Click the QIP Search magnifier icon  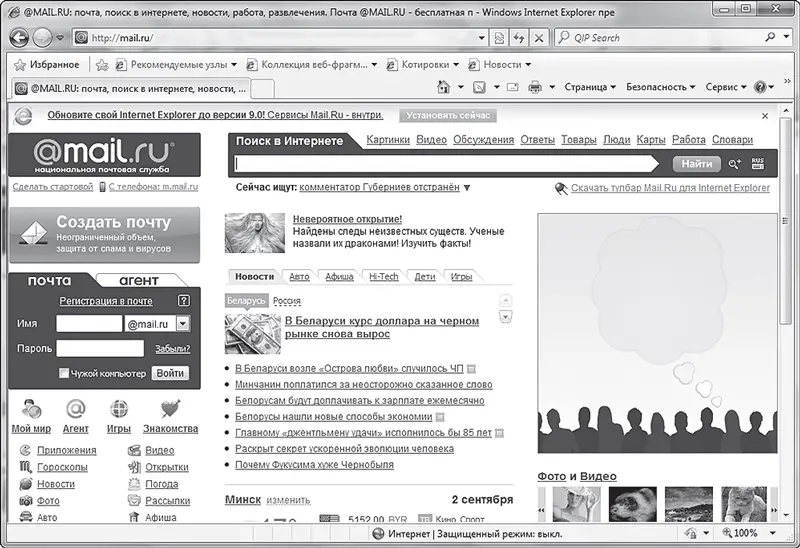pos(770,37)
